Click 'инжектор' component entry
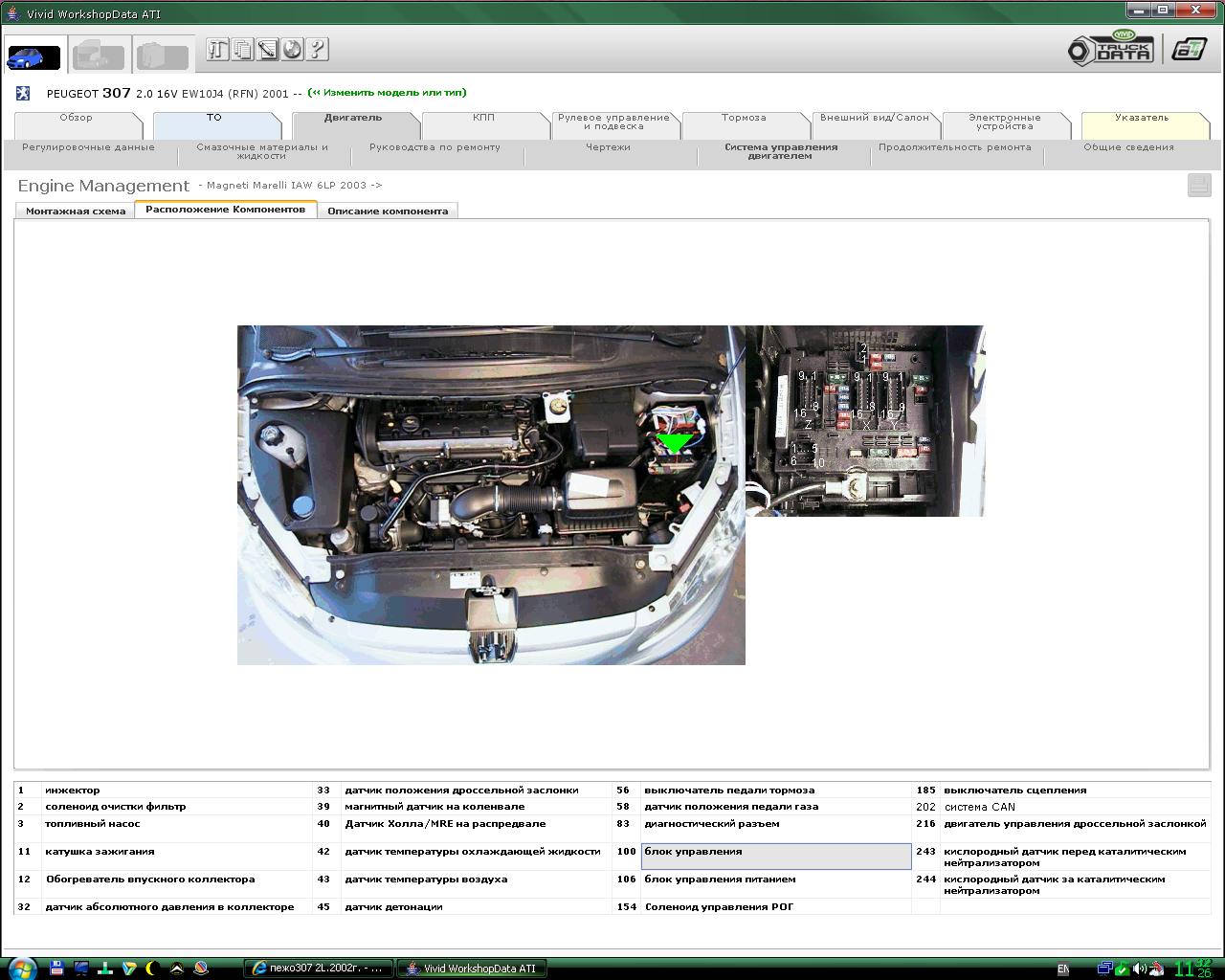This screenshot has width=1225, height=980. (x=72, y=791)
